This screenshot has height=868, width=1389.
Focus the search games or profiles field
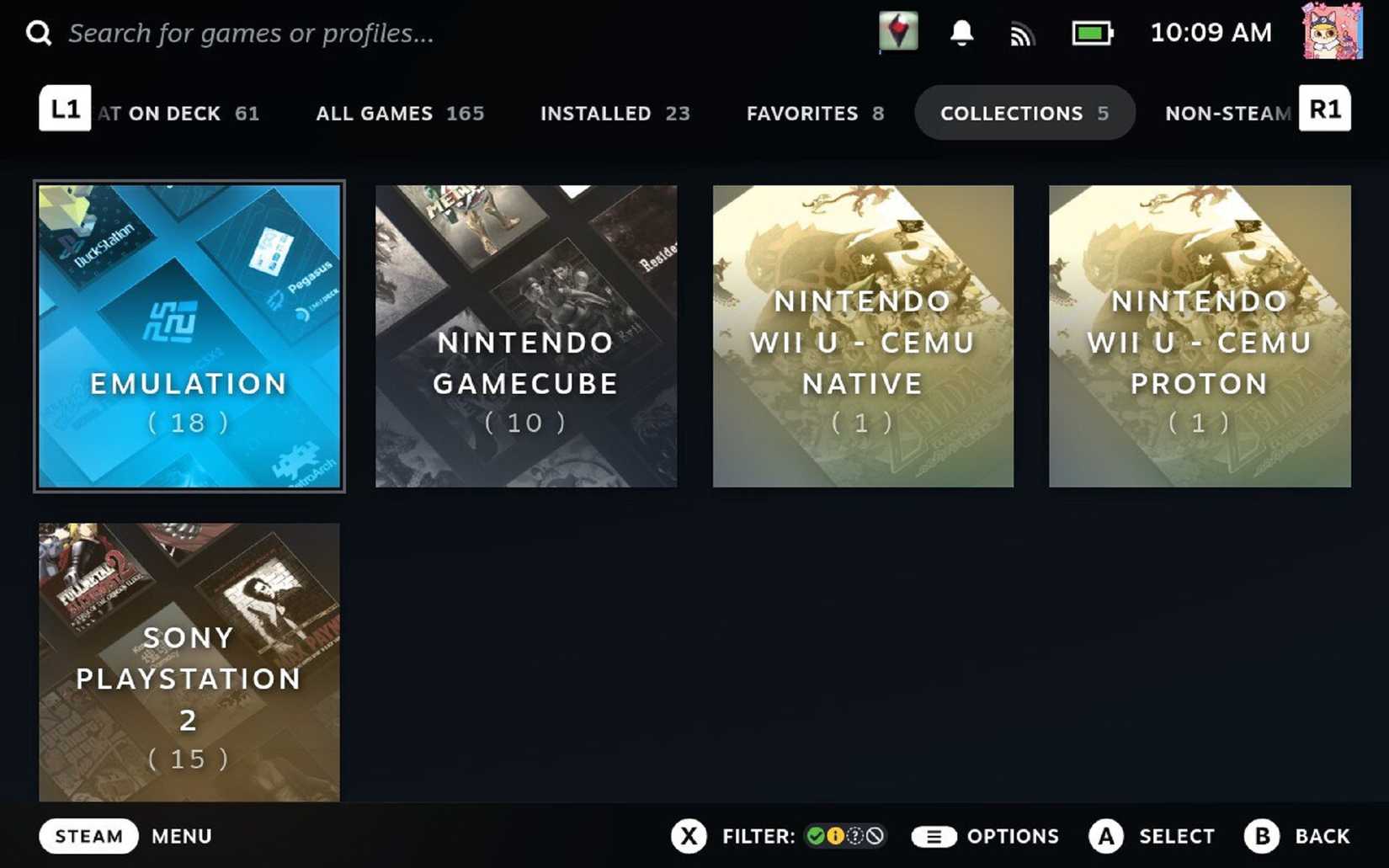point(251,34)
